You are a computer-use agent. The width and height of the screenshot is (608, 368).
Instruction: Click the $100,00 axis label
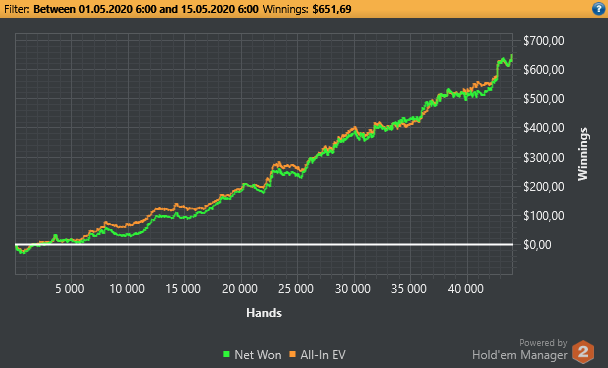(x=544, y=215)
